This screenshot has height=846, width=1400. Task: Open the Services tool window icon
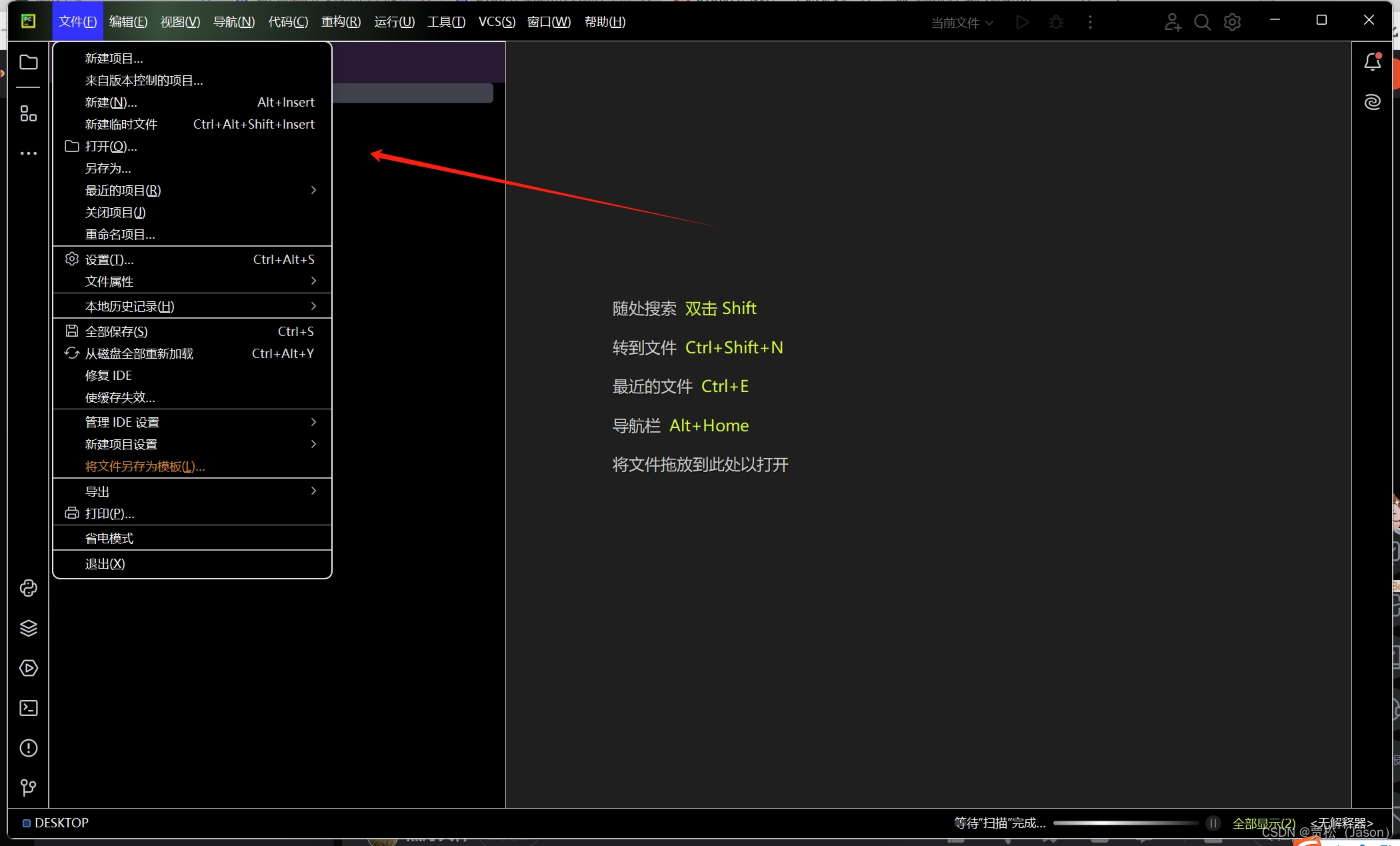pyautogui.click(x=28, y=668)
